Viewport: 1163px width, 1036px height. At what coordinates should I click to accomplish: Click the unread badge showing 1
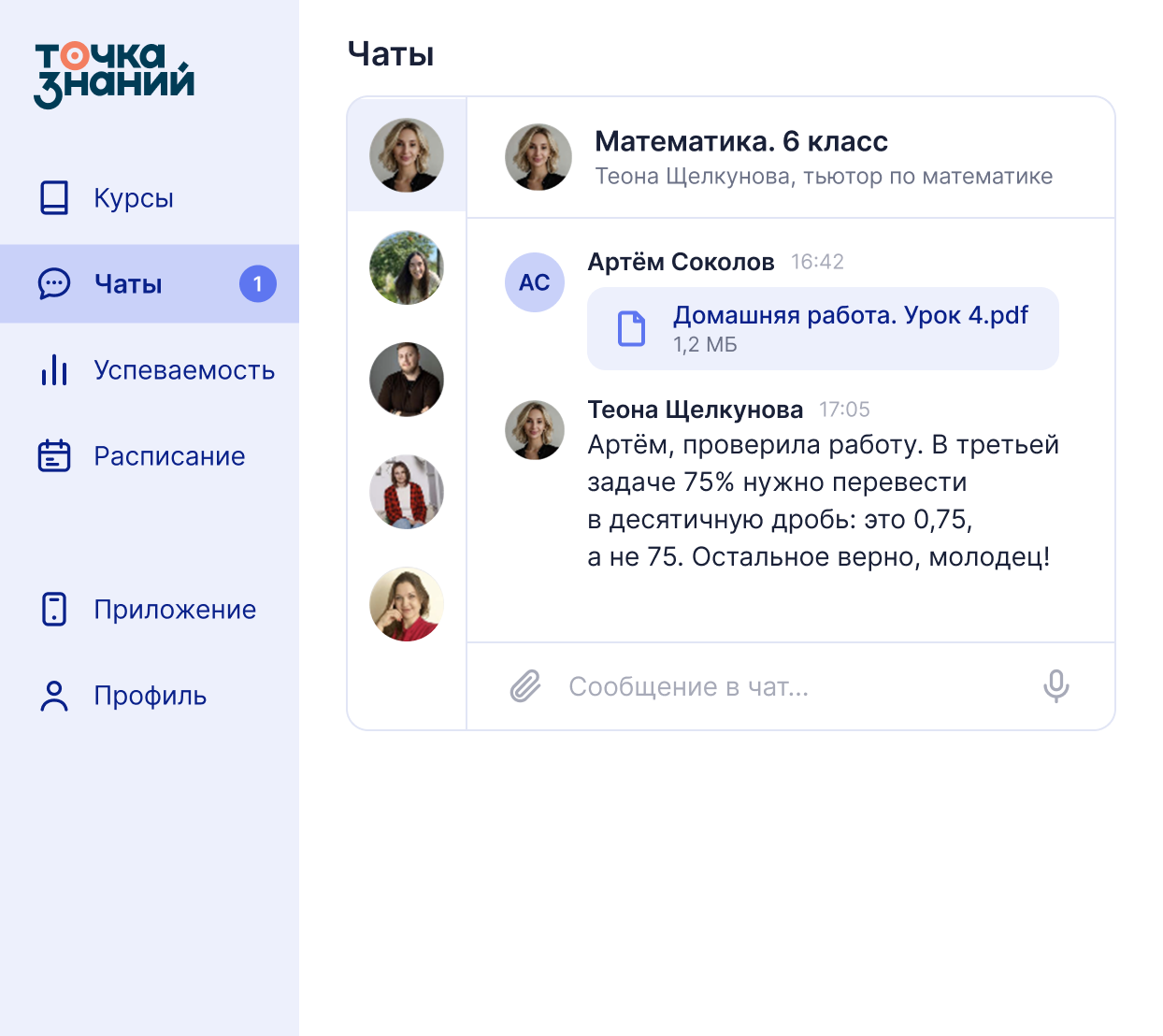point(258,284)
